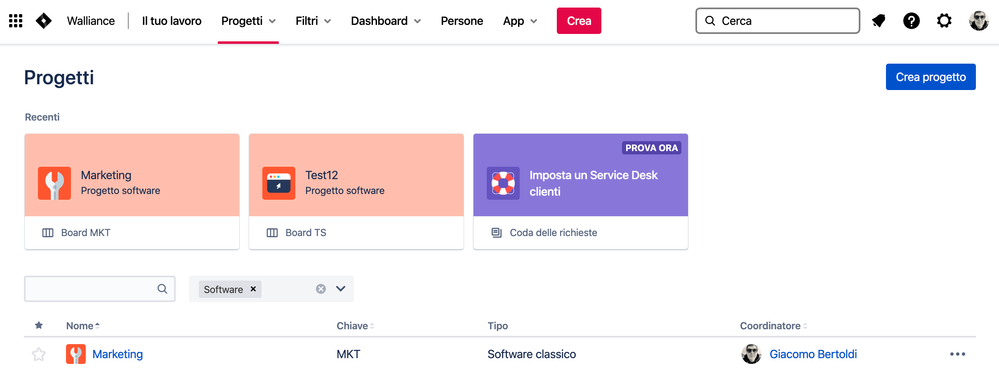
Task: Star the Marketing project as favorite
Action: [39, 354]
